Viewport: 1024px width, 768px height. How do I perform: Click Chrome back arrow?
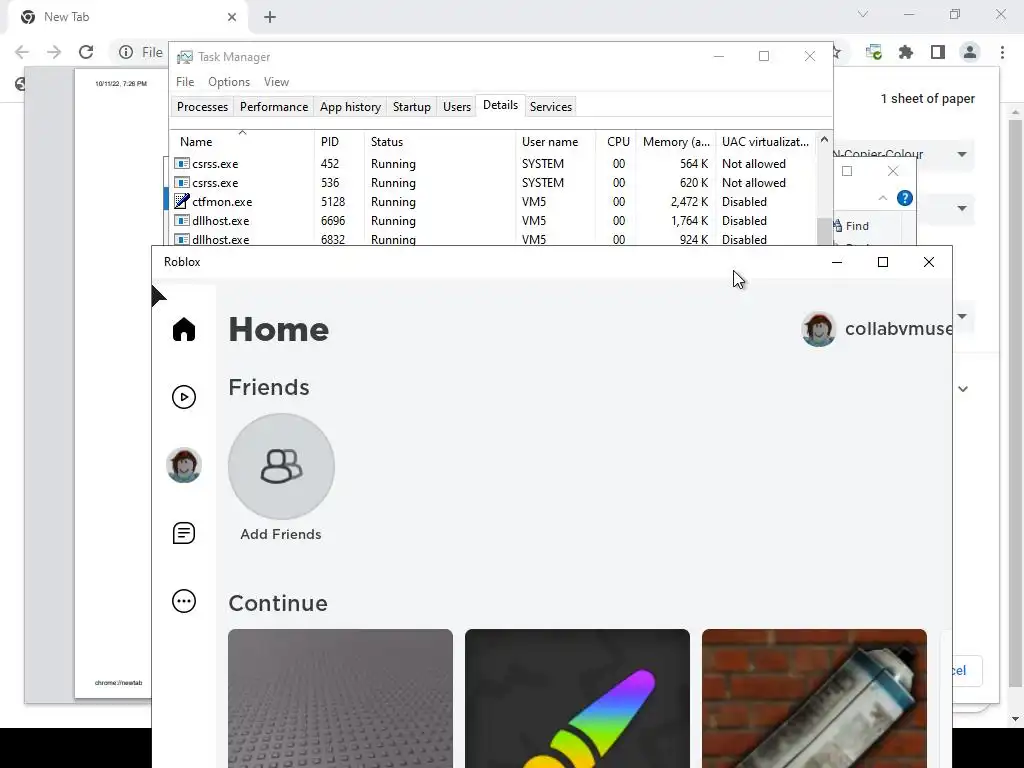coord(22,52)
